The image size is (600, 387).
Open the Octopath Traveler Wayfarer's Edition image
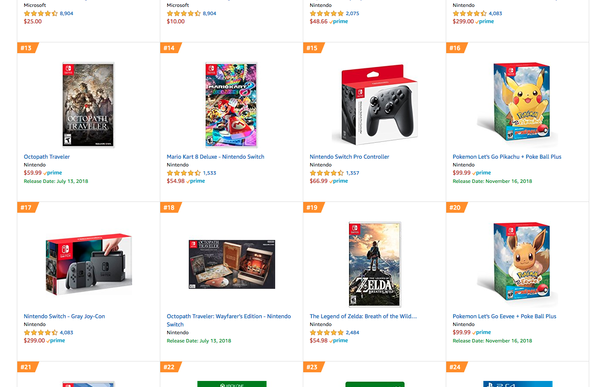point(232,264)
